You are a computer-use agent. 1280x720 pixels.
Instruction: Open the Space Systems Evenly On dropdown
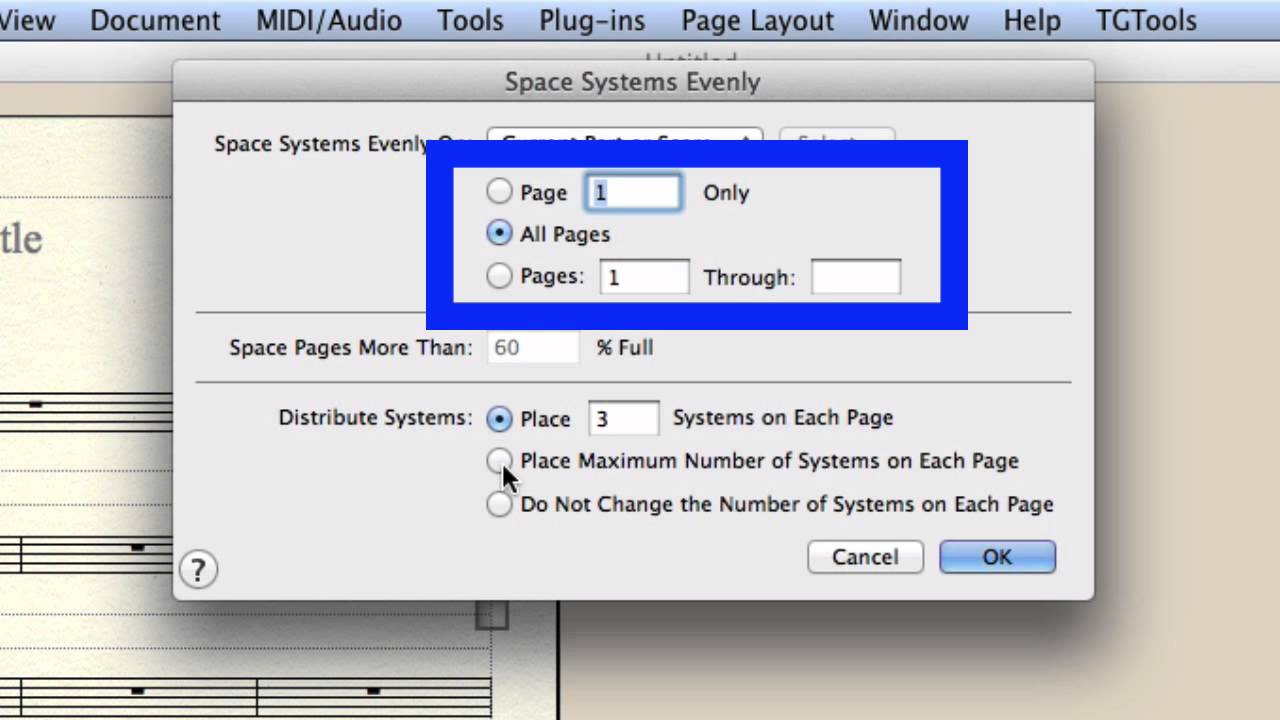[625, 137]
